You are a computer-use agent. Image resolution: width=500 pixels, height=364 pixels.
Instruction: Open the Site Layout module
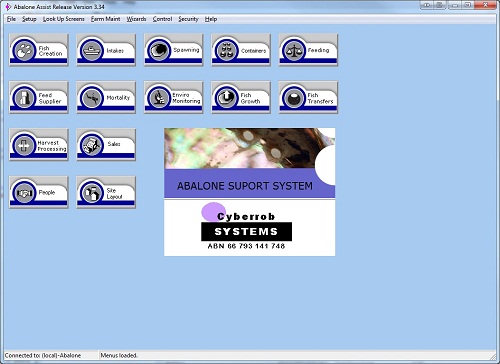click(106, 192)
